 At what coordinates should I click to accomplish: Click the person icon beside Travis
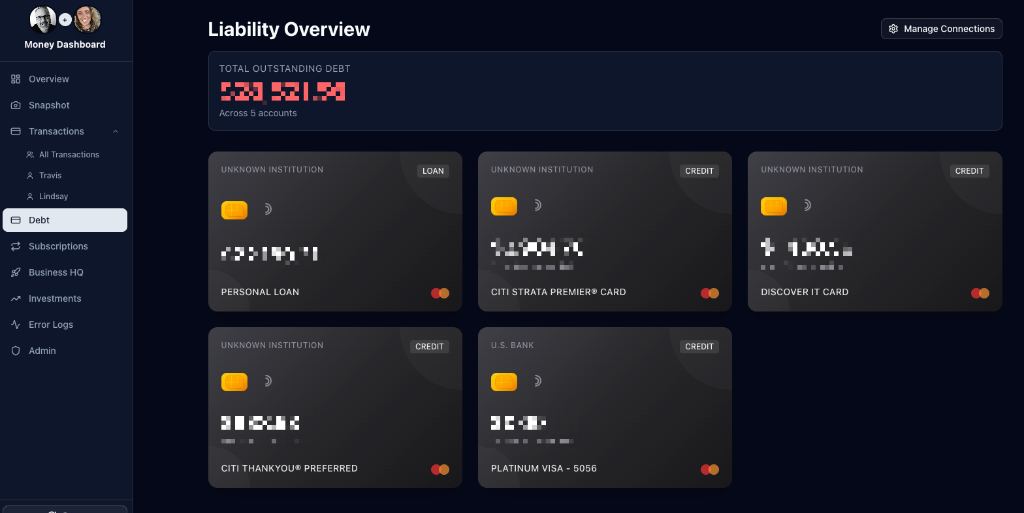(30, 176)
